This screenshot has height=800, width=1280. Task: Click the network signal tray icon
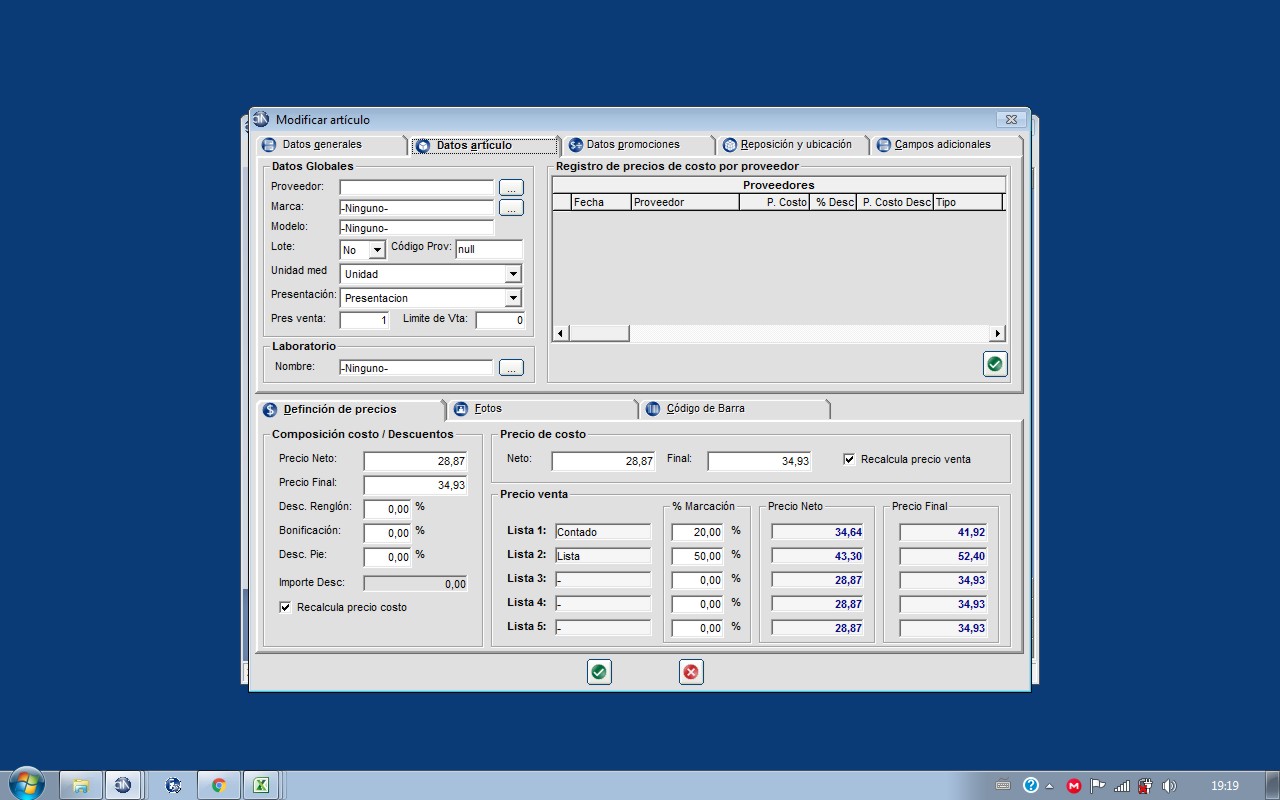click(x=1122, y=786)
